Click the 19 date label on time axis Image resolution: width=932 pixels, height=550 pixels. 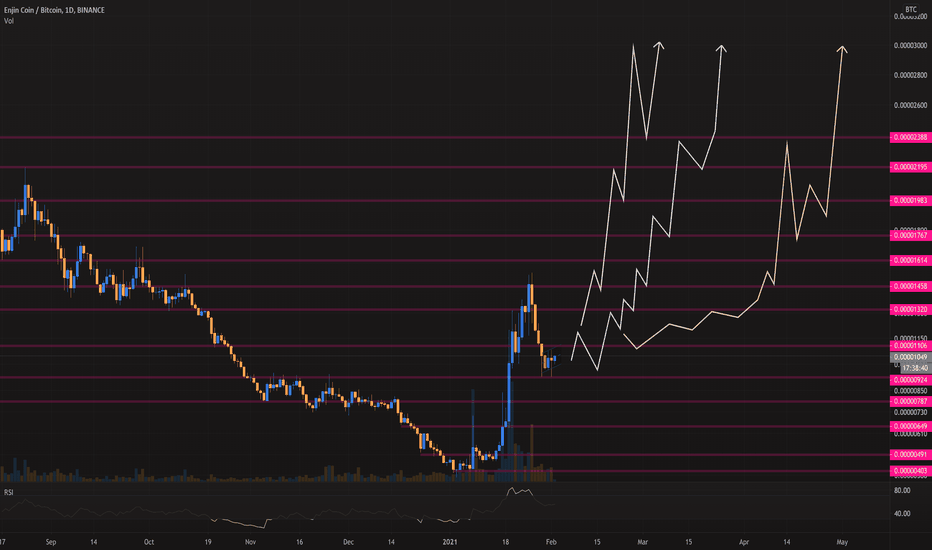(x=207, y=542)
